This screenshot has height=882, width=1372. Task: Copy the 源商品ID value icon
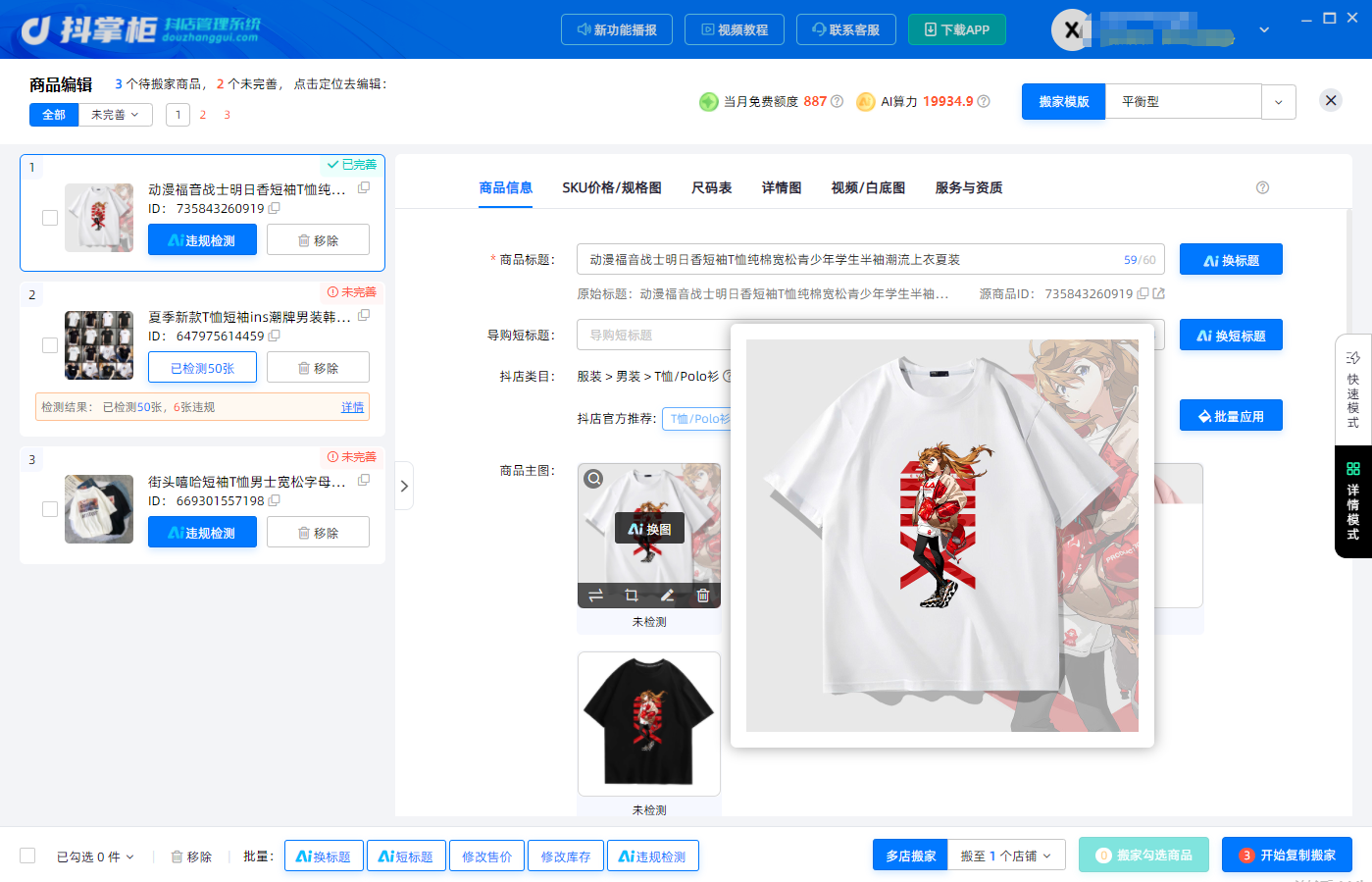pyautogui.click(x=1143, y=293)
